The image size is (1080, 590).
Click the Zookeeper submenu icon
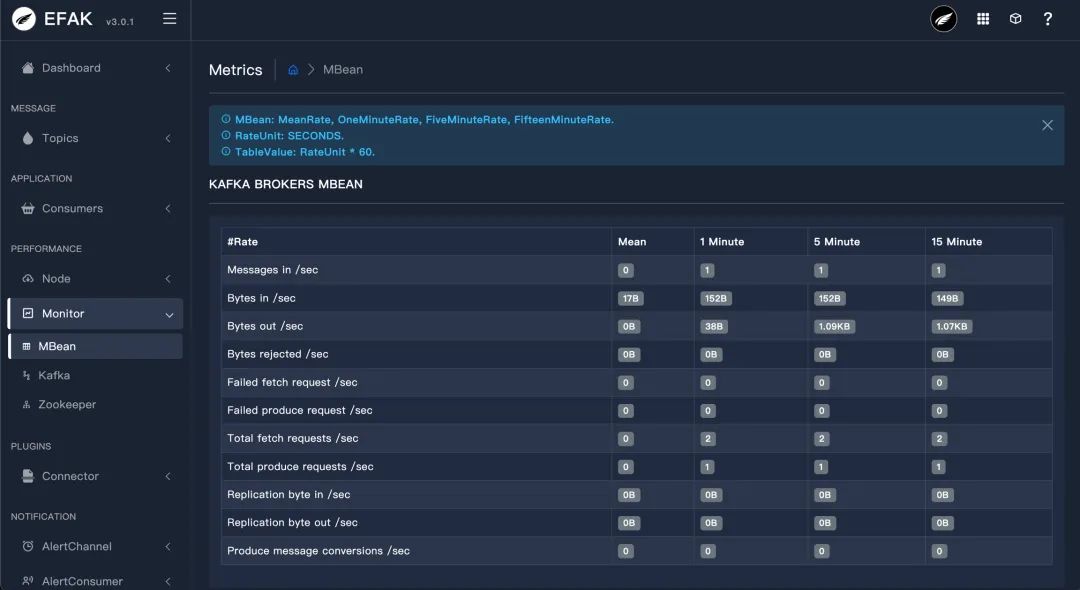(26, 404)
